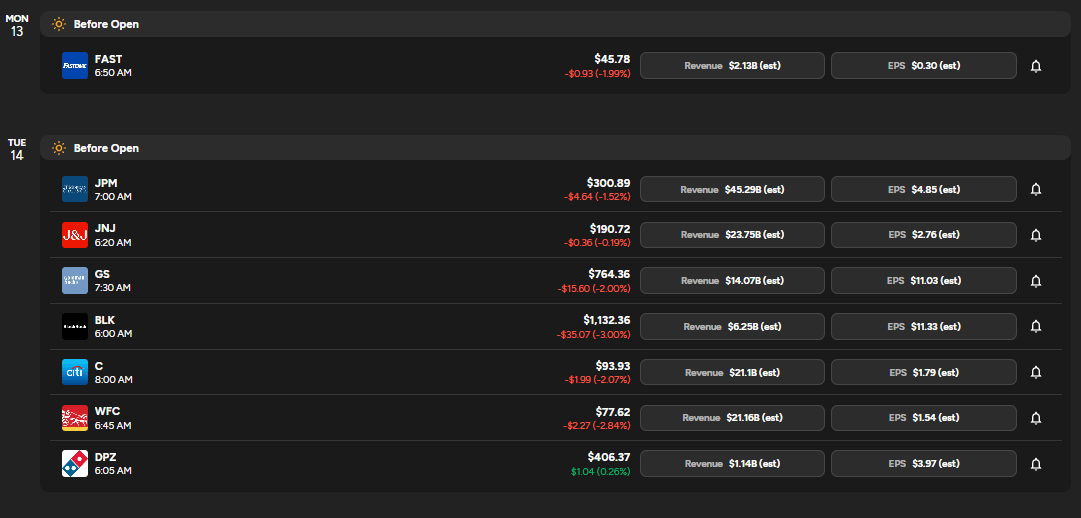Select the MON 13 date label

click(x=17, y=26)
